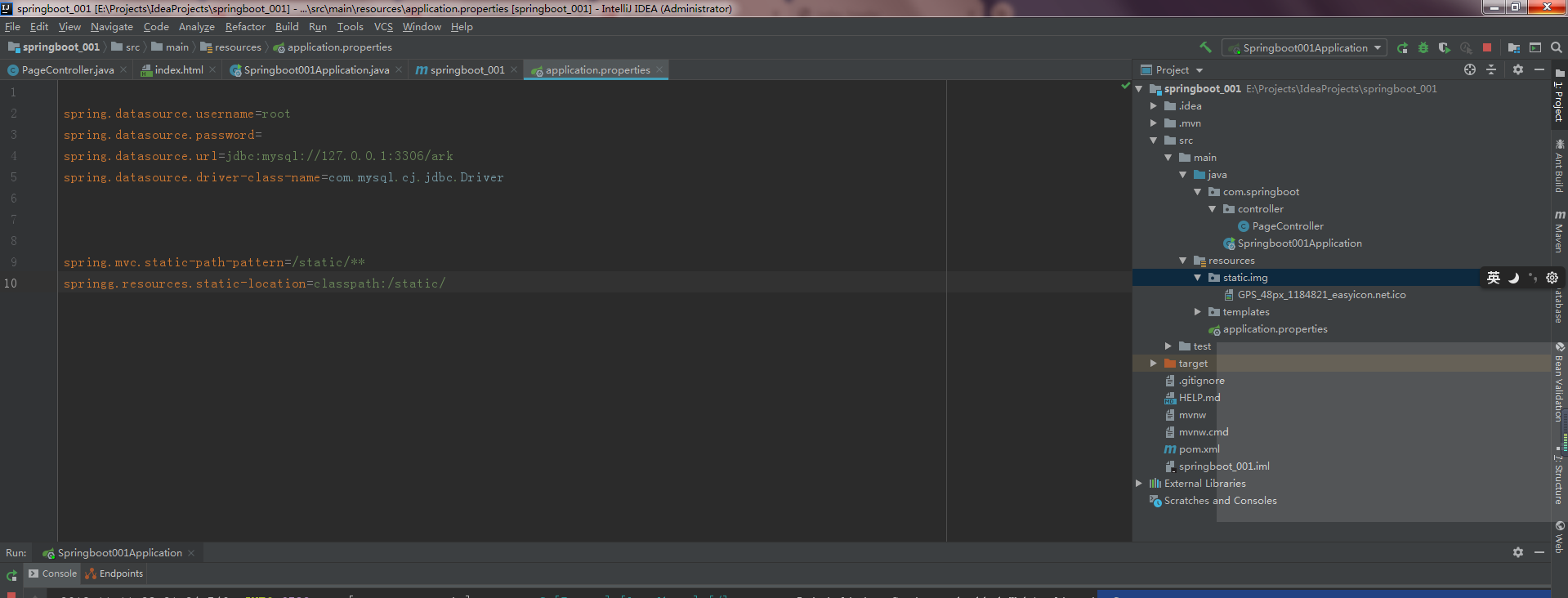Open Search Everywhere magnifier icon
This screenshot has width=1568, height=598.
1557,47
